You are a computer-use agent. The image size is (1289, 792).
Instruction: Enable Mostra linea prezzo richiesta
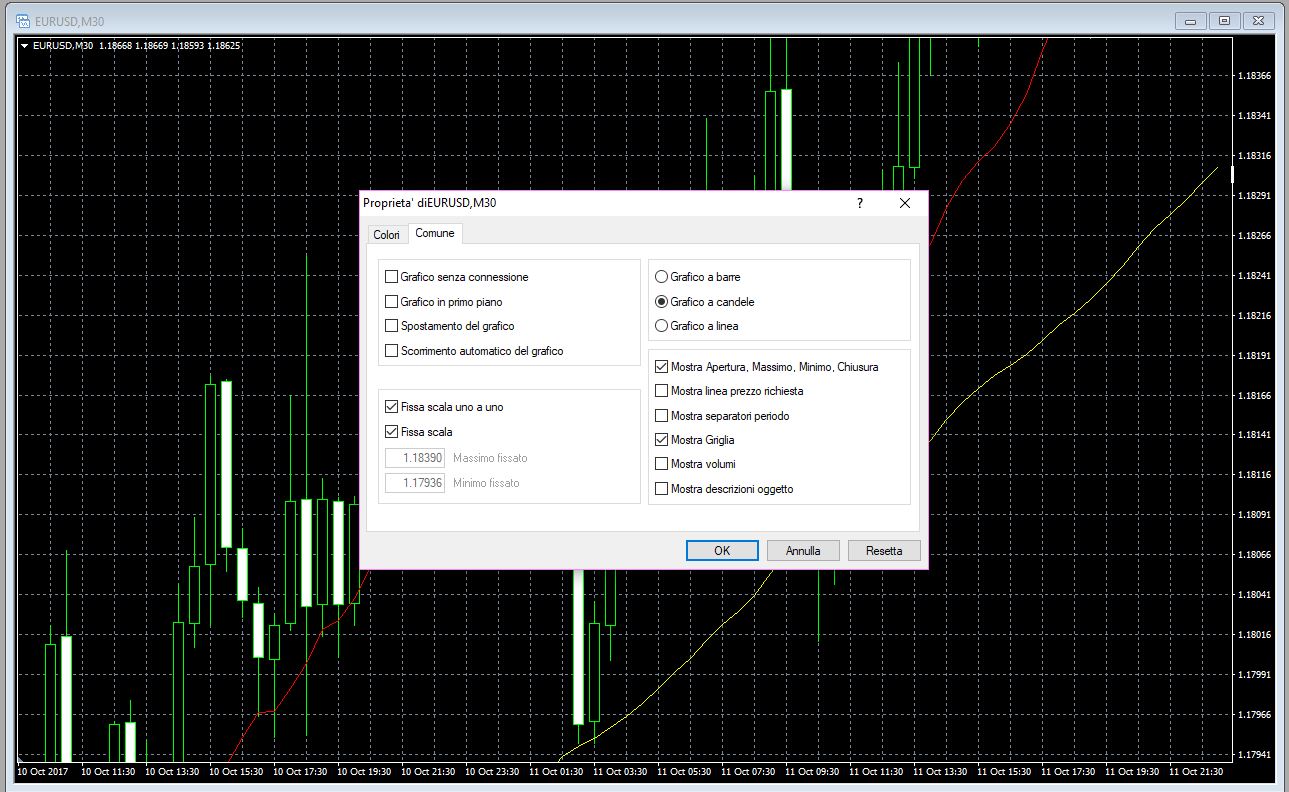click(x=661, y=391)
